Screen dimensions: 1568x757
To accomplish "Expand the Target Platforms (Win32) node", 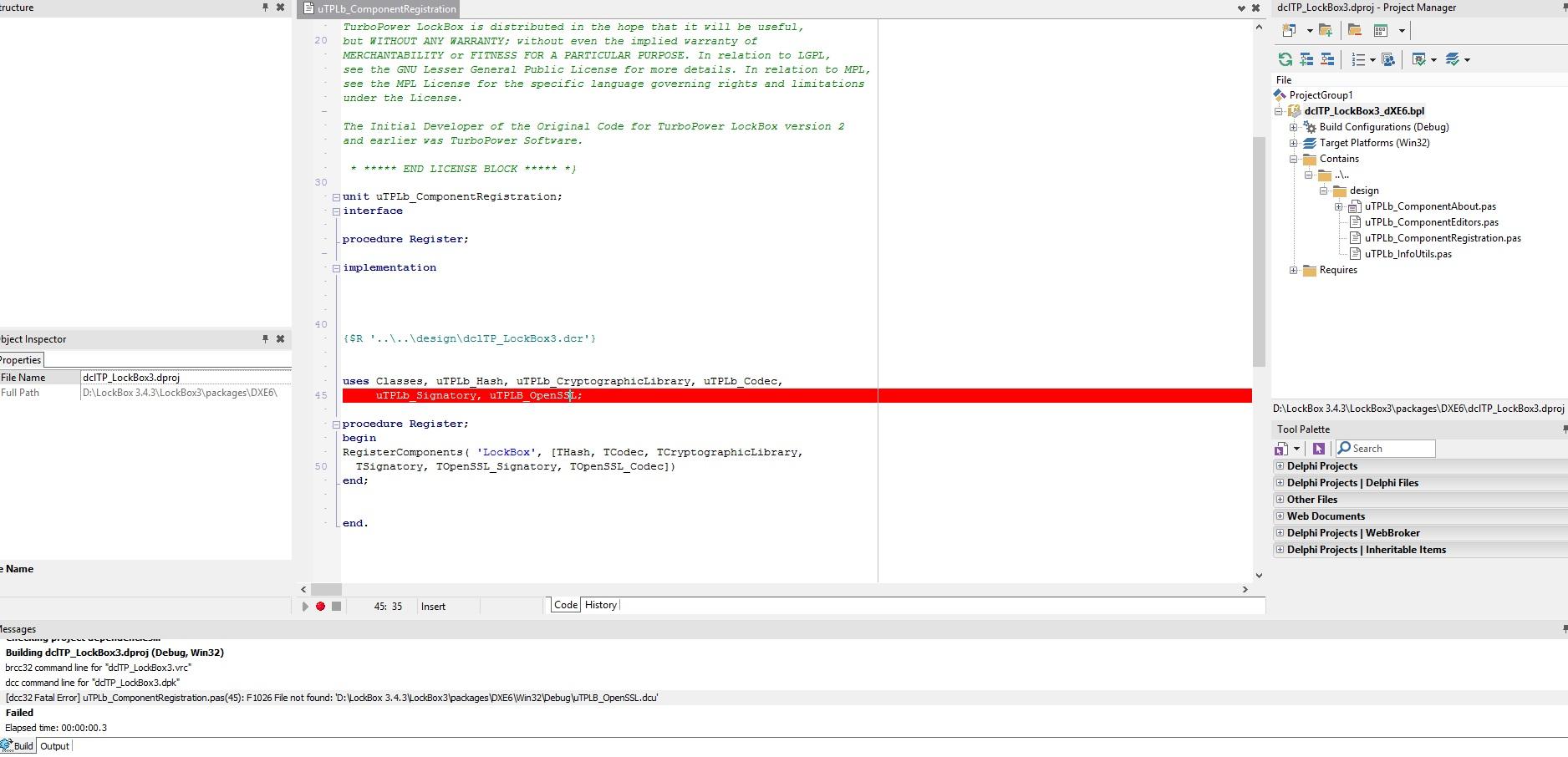I will pos(1294,143).
